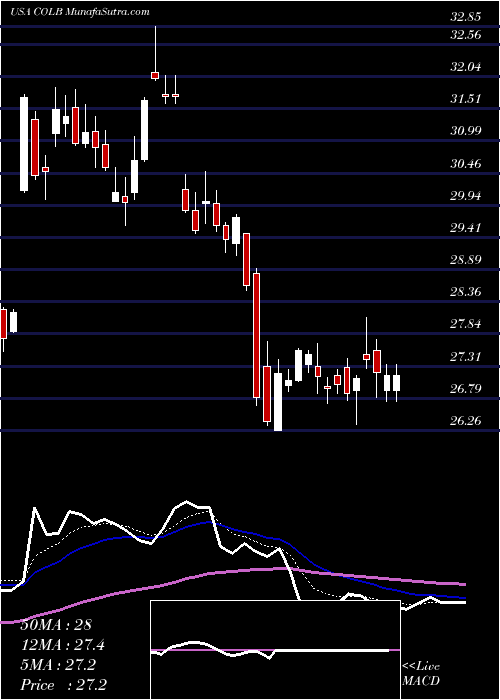Click inside the MACD inset chart panel

tap(275, 650)
